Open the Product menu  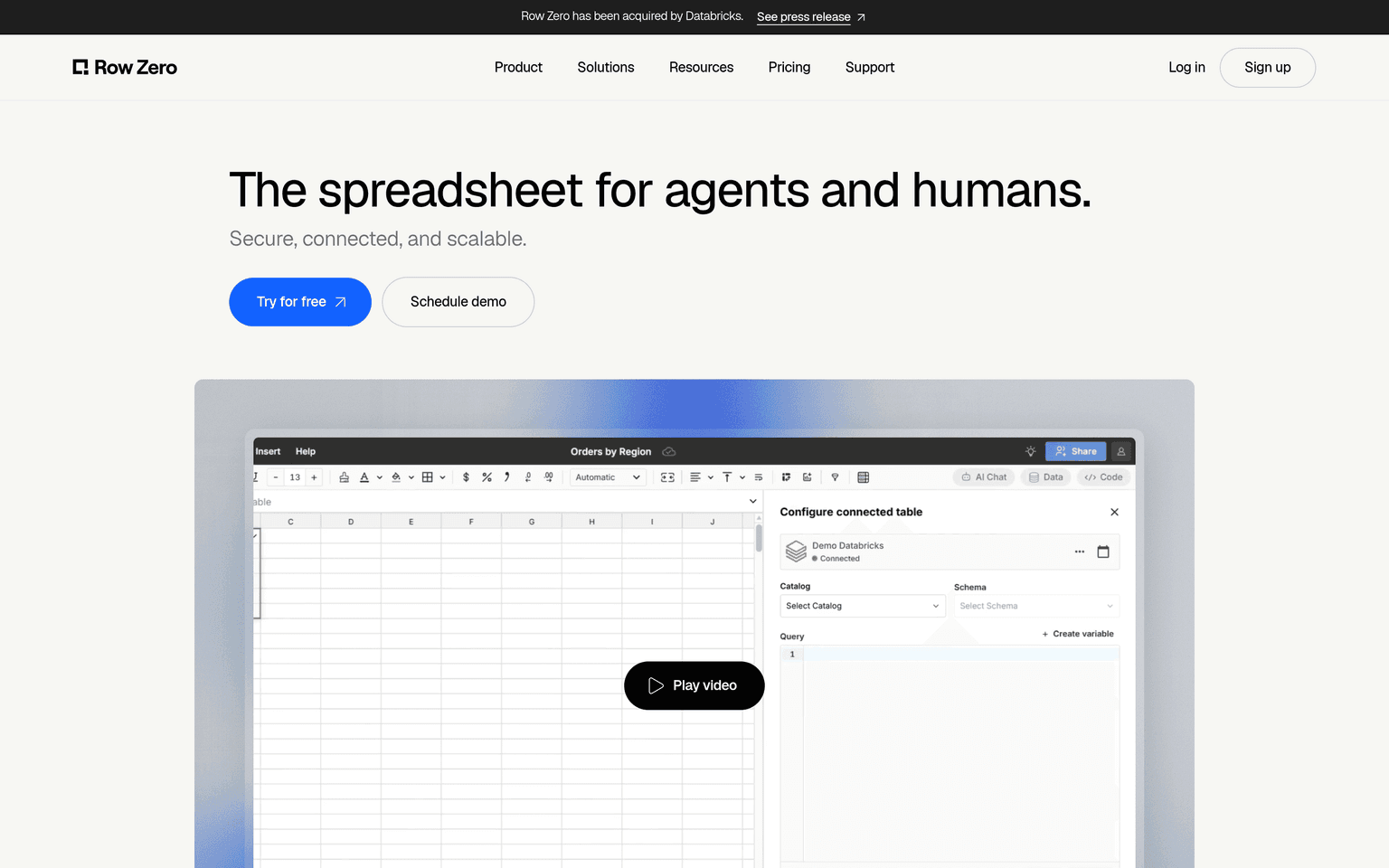coord(518,67)
